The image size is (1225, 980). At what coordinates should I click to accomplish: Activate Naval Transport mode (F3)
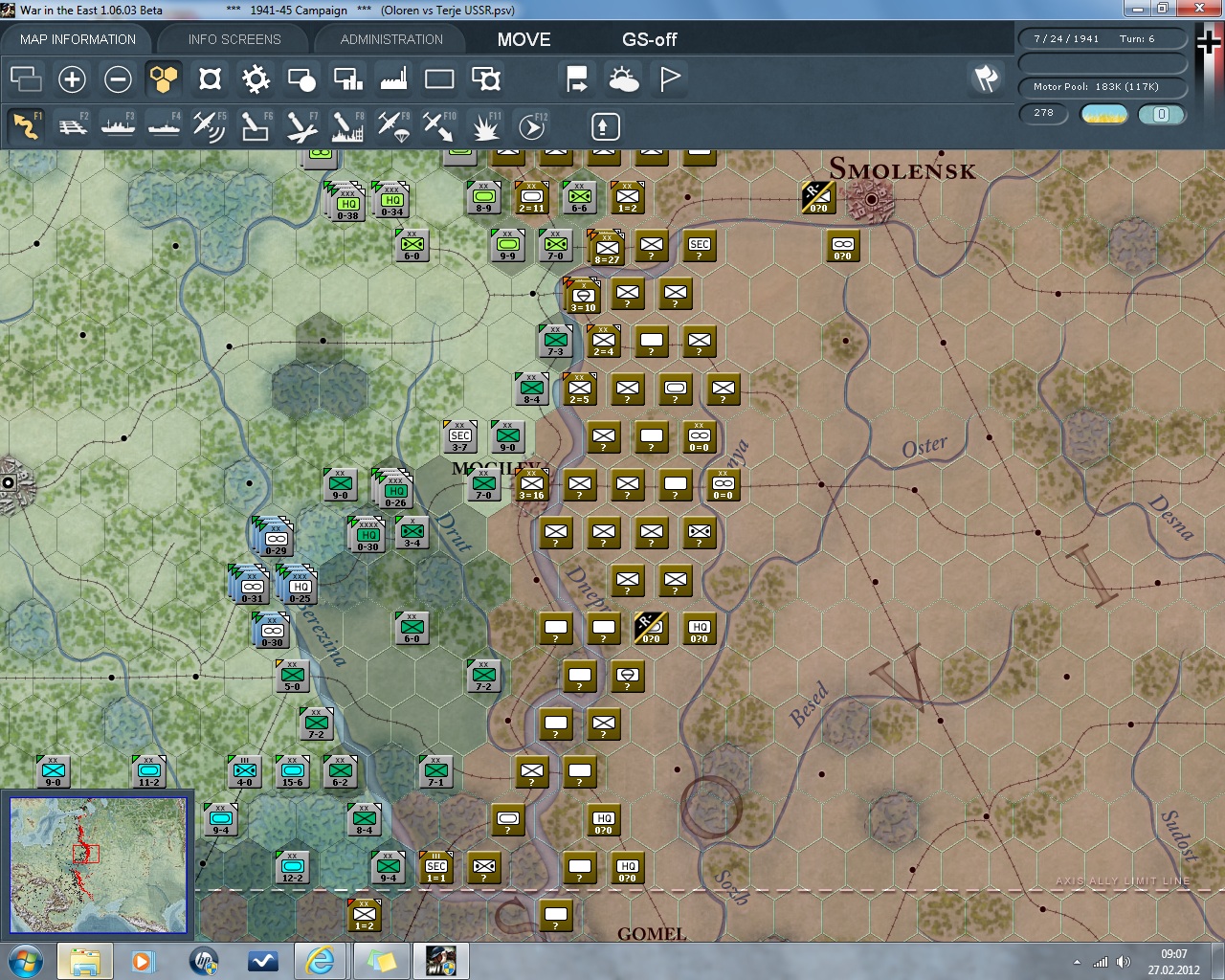pos(119,126)
